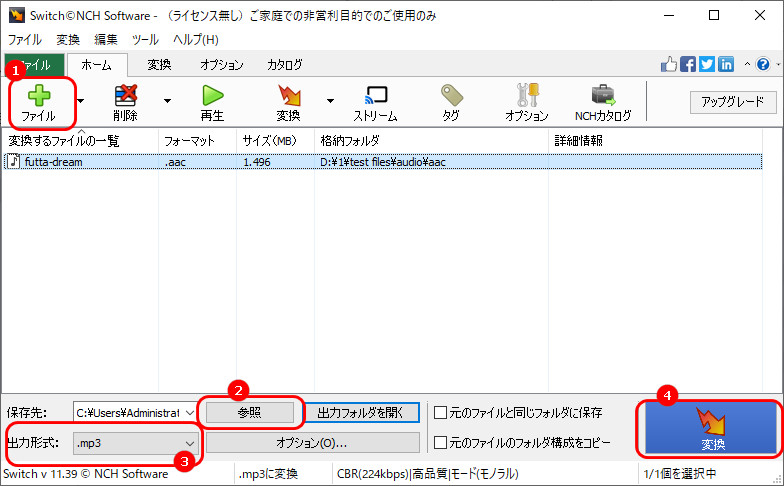The height and width of the screenshot is (486, 784).
Task: Sort by 変換するファイルの一覧 column header
Action: tap(80, 141)
